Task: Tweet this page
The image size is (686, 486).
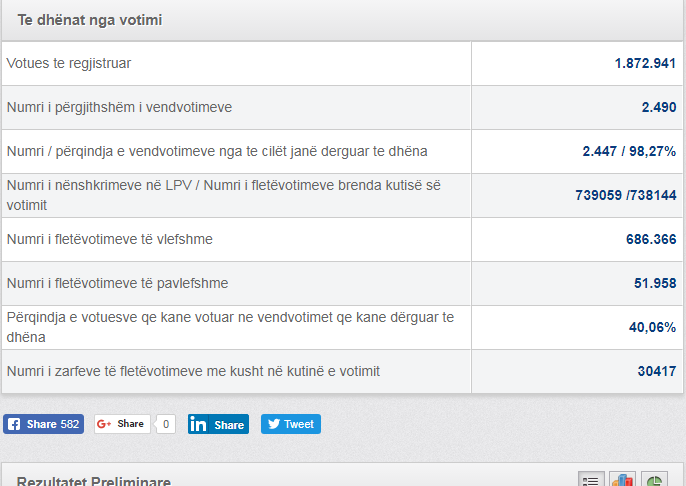Action: pyautogui.click(x=291, y=424)
